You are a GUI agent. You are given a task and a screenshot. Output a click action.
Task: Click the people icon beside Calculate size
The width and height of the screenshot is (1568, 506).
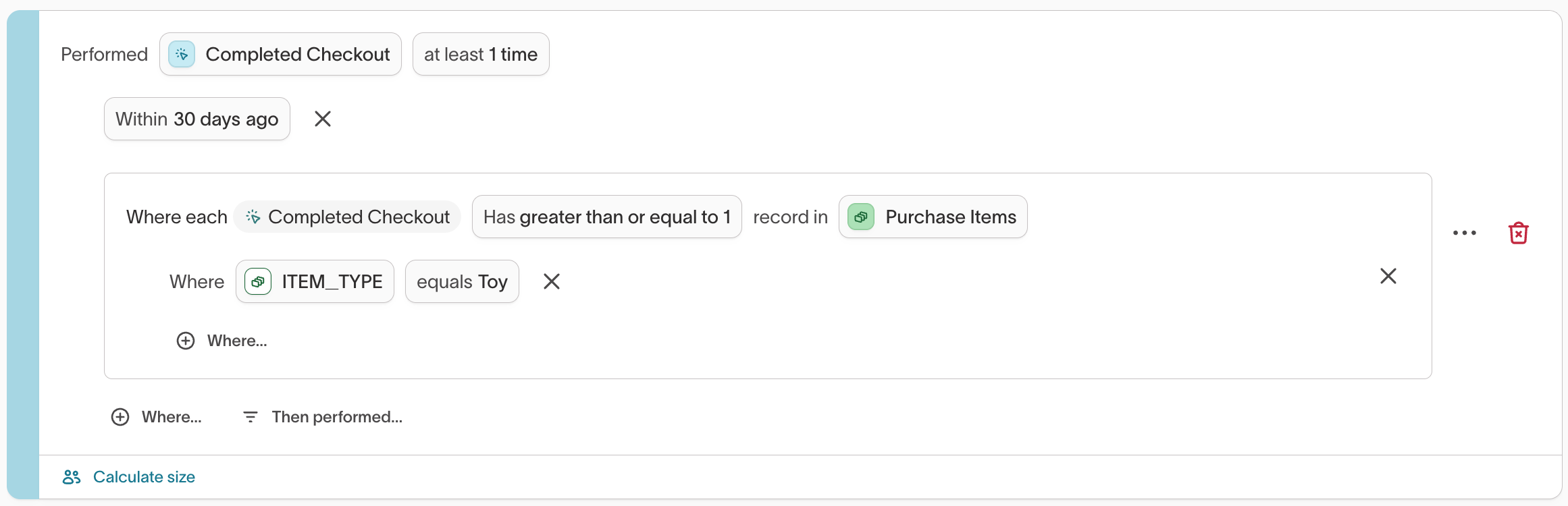click(71, 476)
